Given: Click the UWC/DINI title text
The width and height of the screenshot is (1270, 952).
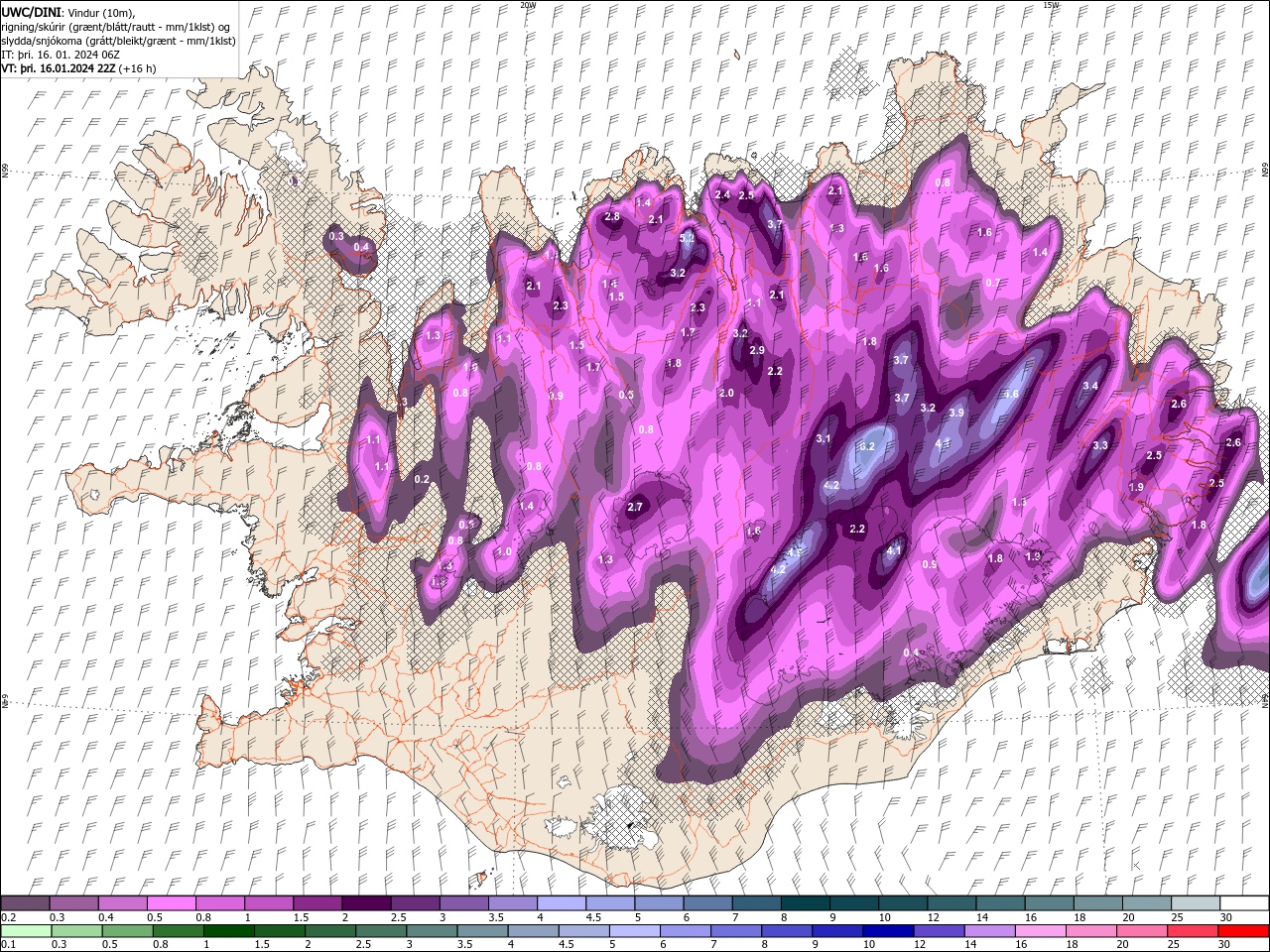Looking at the screenshot, I should tap(31, 12).
